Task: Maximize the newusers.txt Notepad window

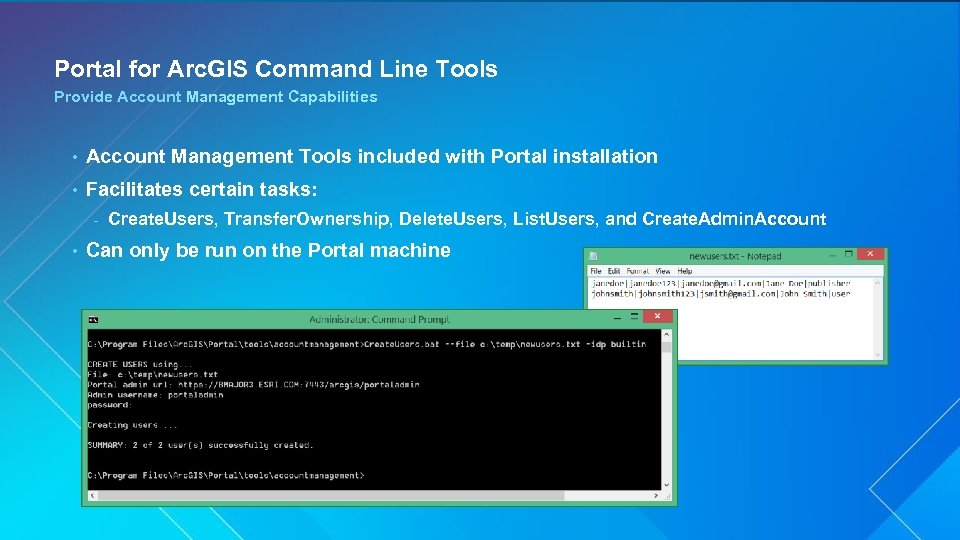Action: click(849, 253)
